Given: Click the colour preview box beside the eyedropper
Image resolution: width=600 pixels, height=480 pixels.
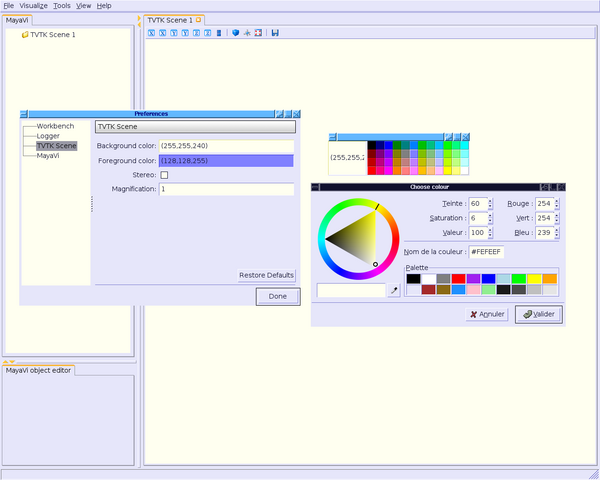Looking at the screenshot, I should 351,290.
